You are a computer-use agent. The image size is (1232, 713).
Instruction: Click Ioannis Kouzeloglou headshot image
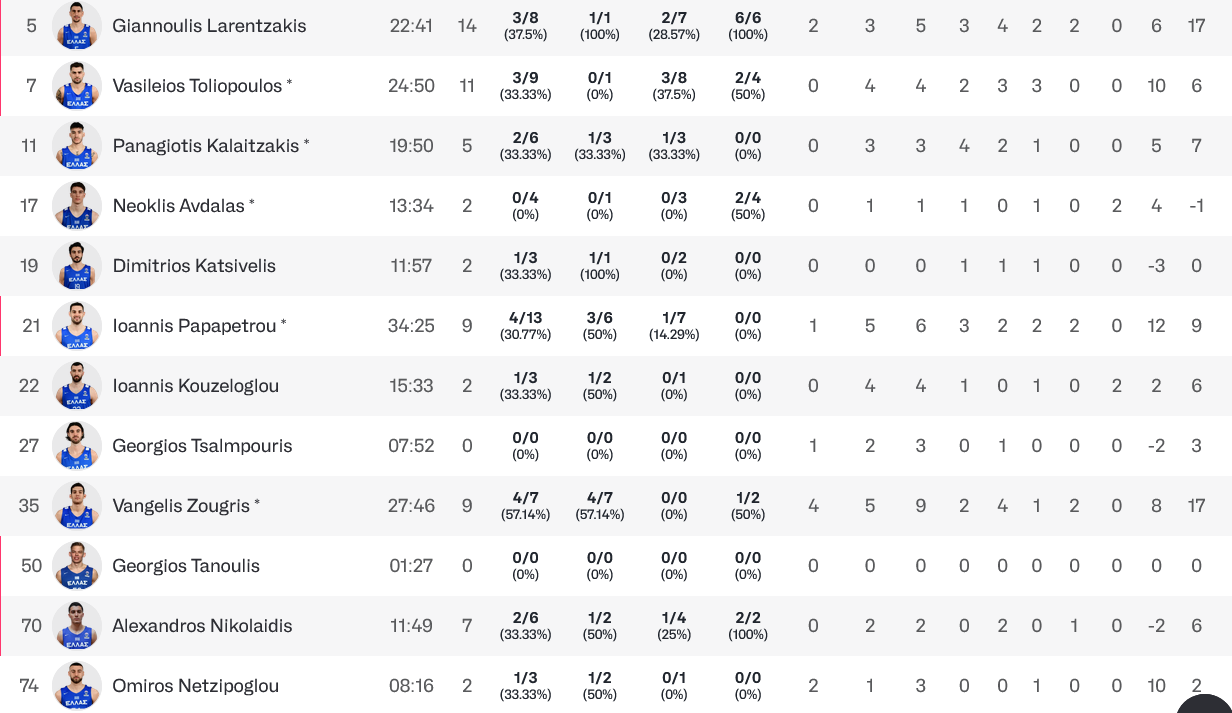click(77, 386)
